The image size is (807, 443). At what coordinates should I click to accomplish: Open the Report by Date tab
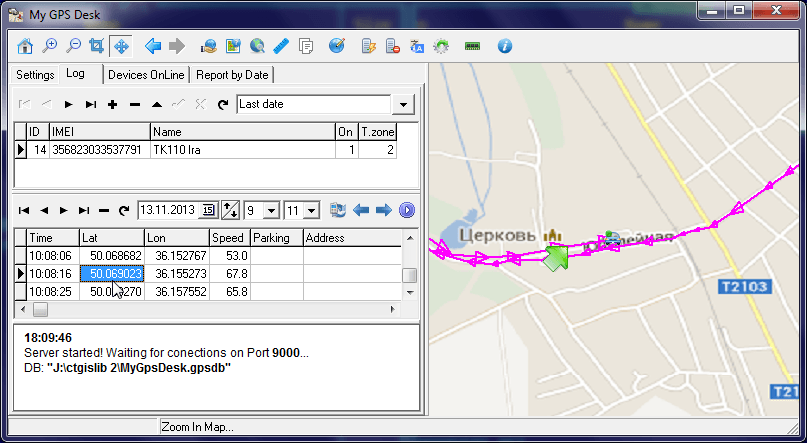coord(232,75)
